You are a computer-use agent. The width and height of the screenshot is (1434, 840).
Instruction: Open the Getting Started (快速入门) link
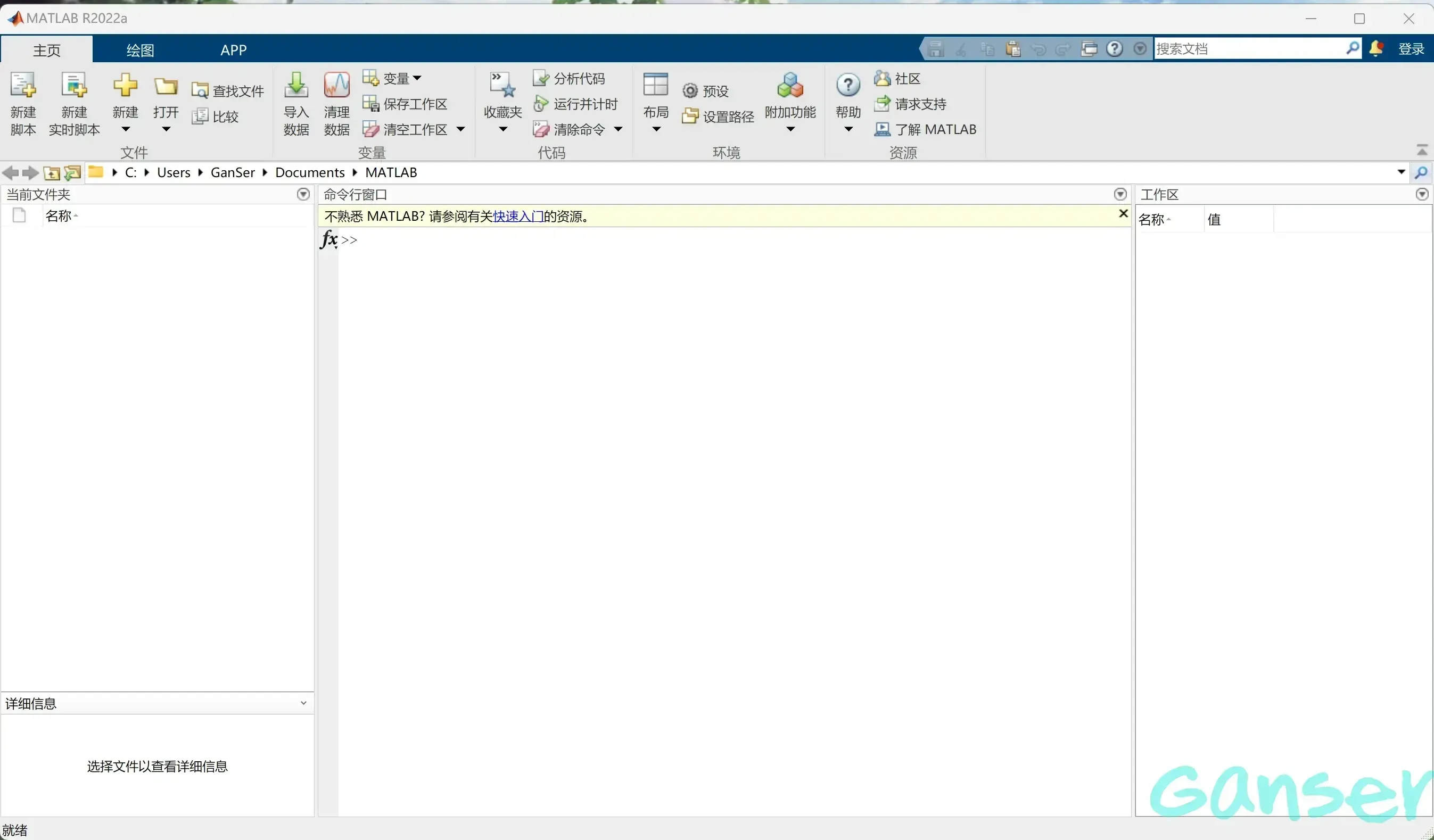click(x=518, y=217)
